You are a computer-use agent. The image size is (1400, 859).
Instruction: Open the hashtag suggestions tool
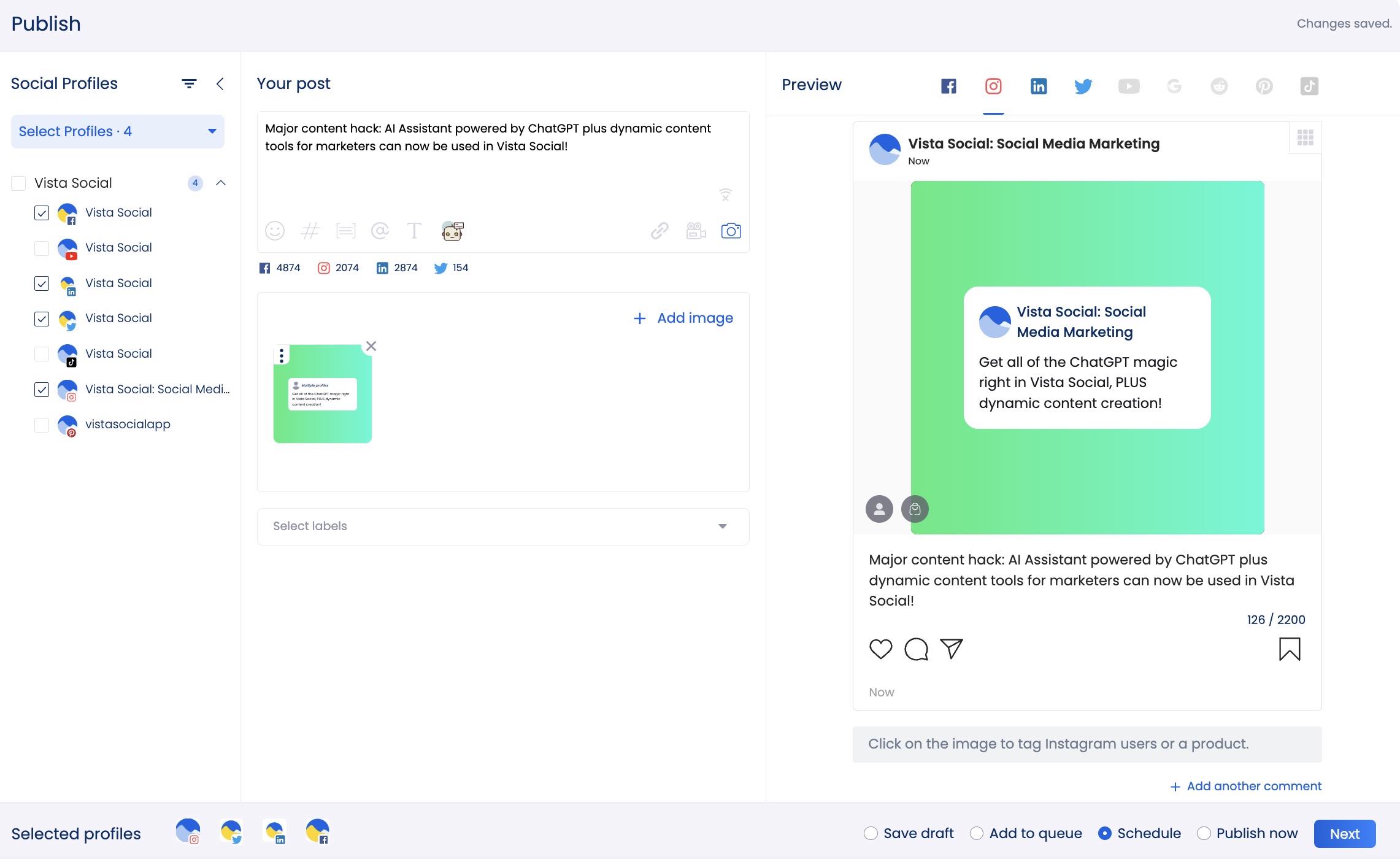[x=311, y=231]
